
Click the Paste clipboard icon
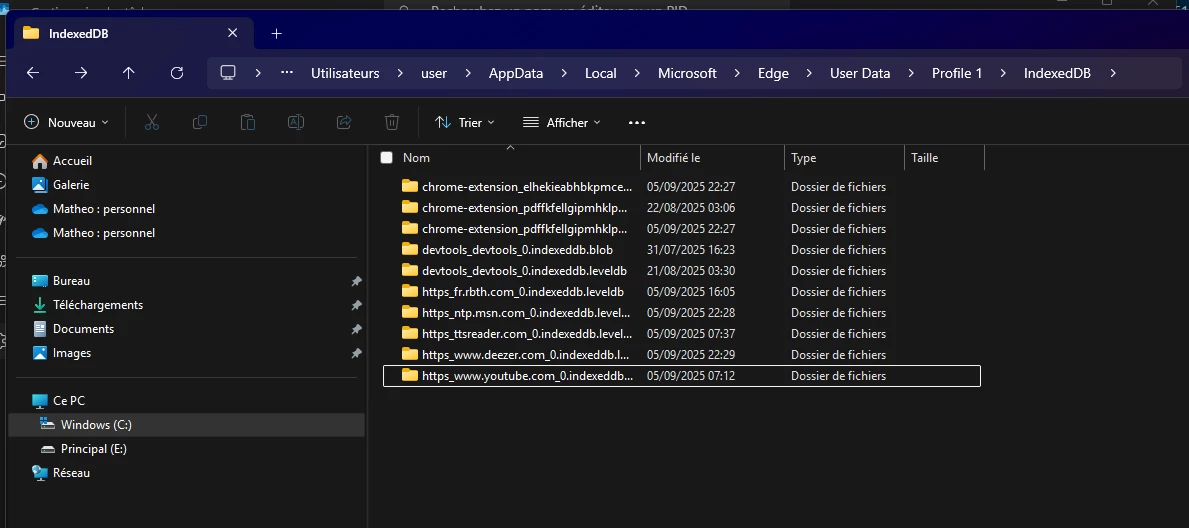coord(248,122)
